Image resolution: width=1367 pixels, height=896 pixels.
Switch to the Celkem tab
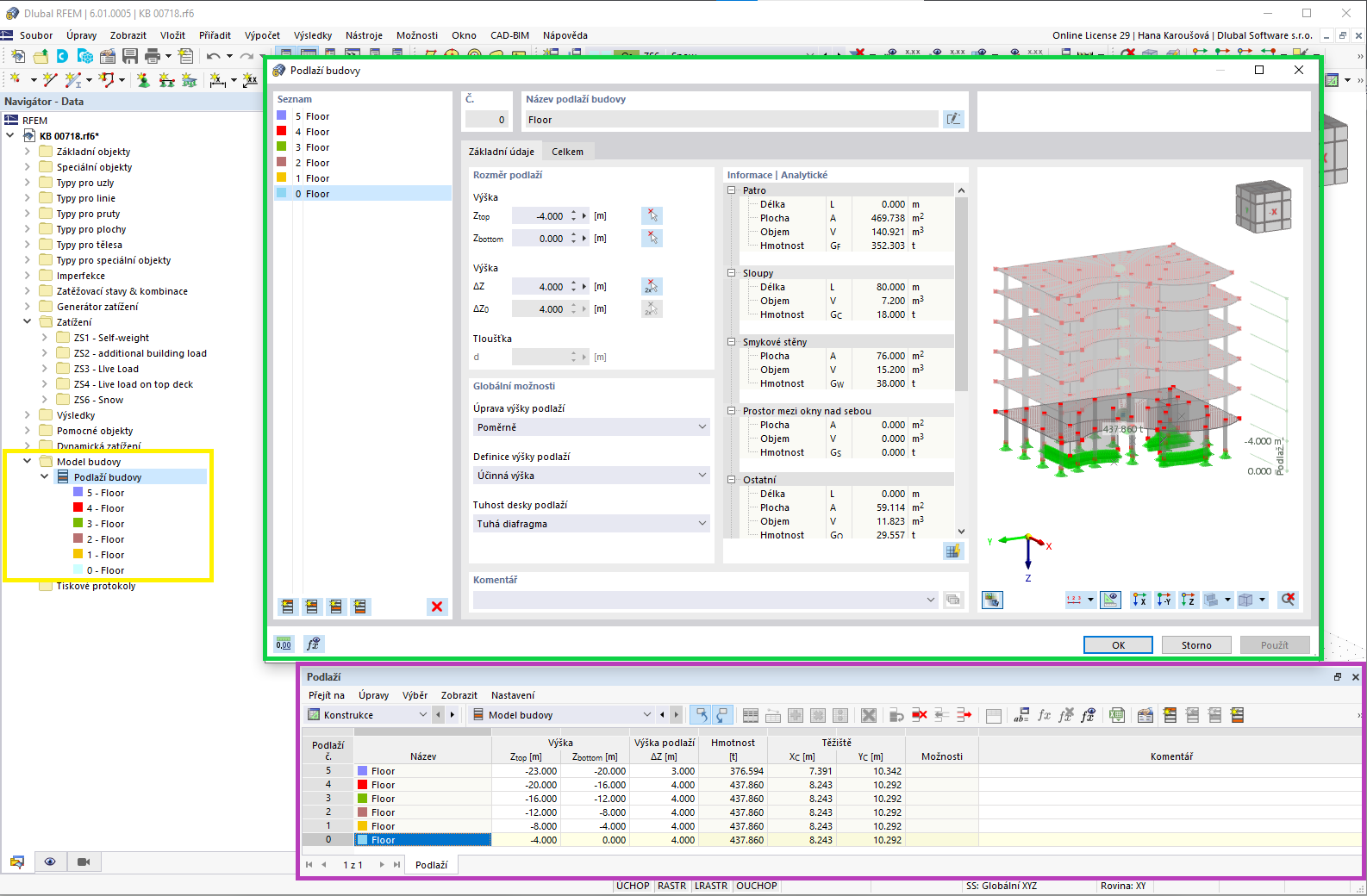[x=567, y=152]
